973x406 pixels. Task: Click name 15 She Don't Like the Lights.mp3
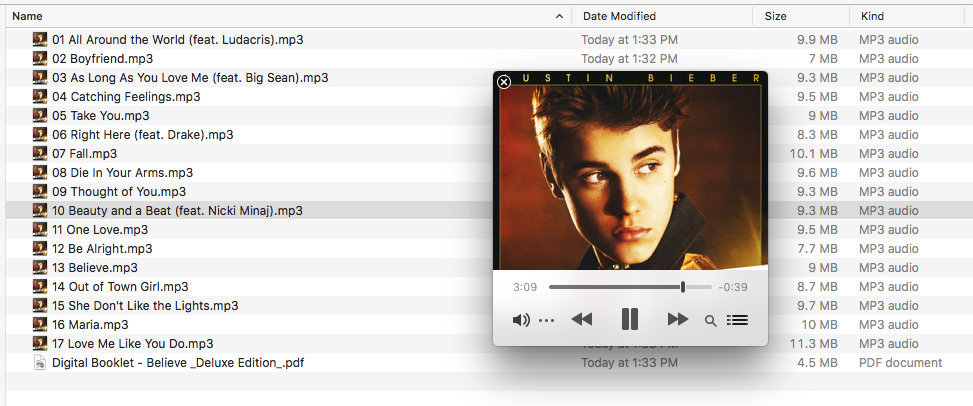coord(145,305)
